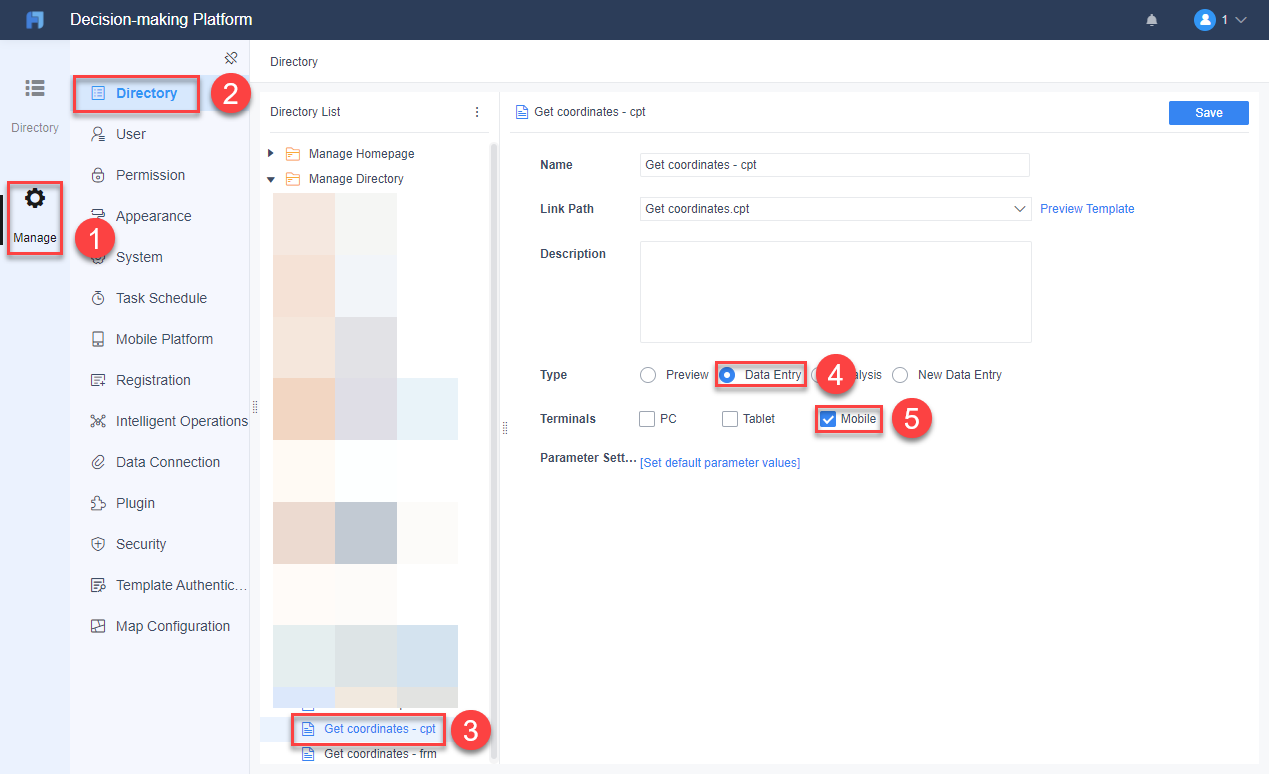Screen dimensions: 1269x774
Task: Click the Description text area
Action: [x=835, y=292]
